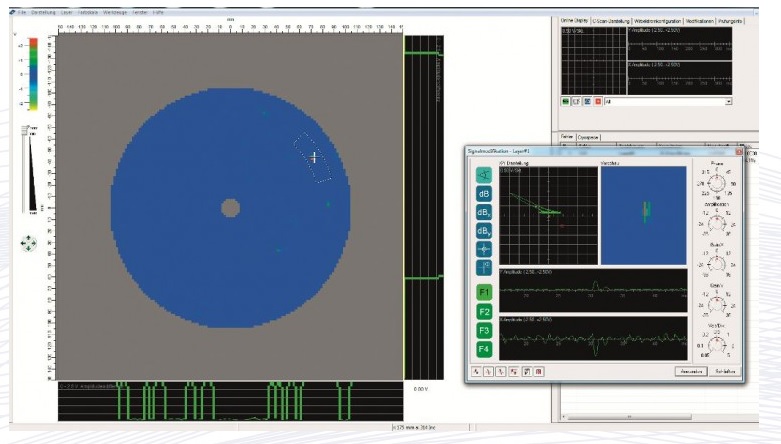
Task: Select the Fehler tab
Action: [567, 137]
